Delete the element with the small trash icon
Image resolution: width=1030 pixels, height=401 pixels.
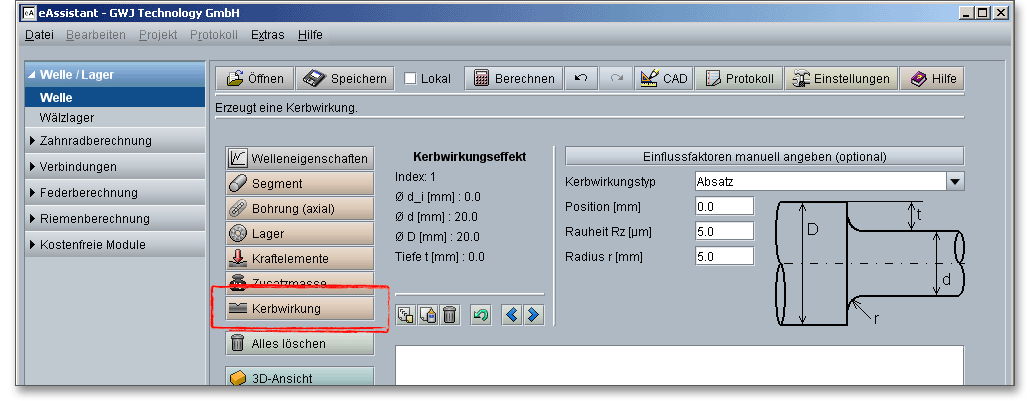(449, 315)
